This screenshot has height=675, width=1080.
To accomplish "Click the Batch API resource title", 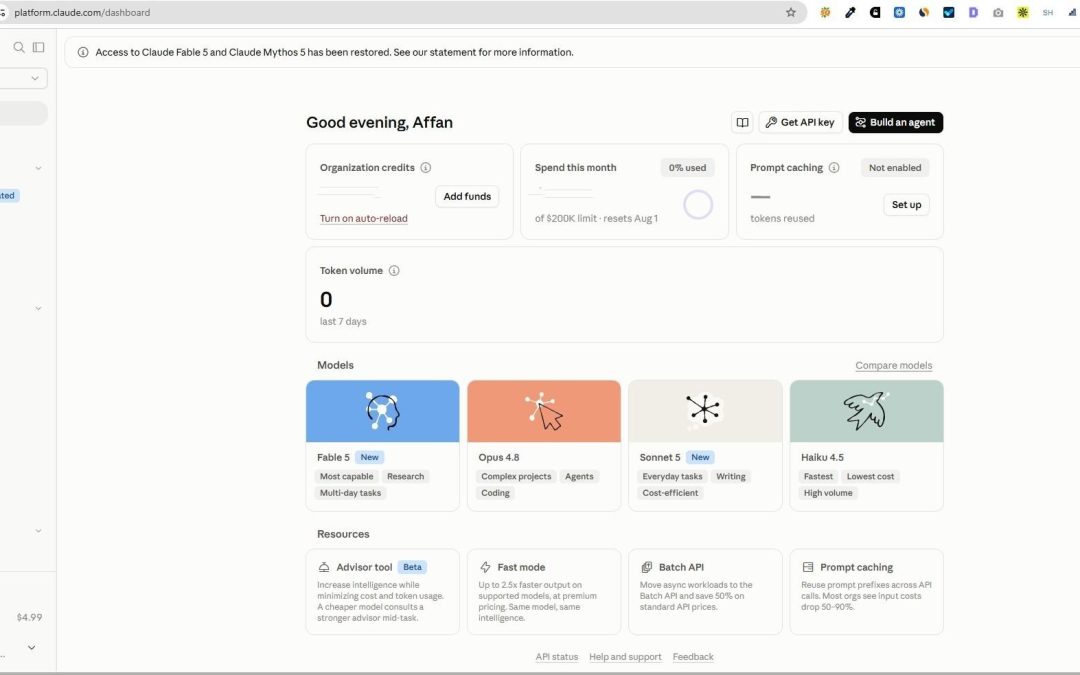I will tap(681, 567).
